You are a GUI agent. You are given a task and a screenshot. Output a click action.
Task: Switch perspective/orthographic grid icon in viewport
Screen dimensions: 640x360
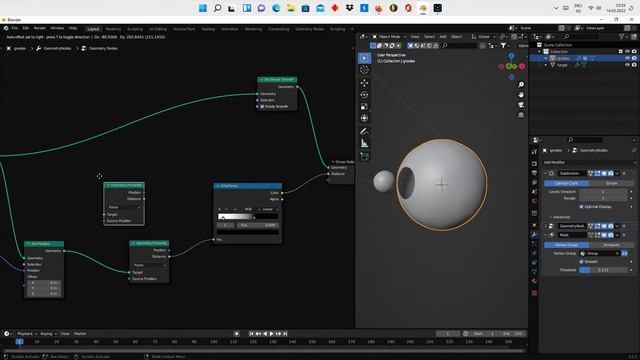tap(521, 115)
